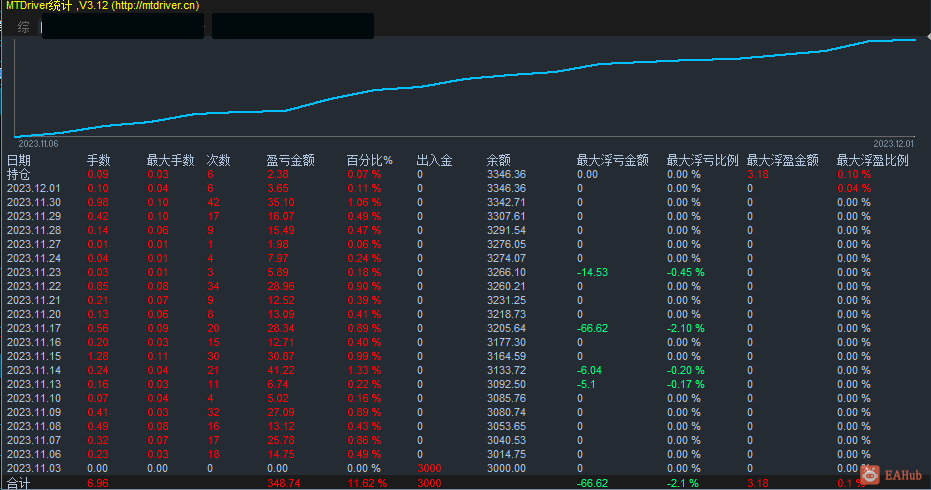Select the 2023.11.10 date row
The width and height of the screenshot is (931, 490).
[x=34, y=399]
